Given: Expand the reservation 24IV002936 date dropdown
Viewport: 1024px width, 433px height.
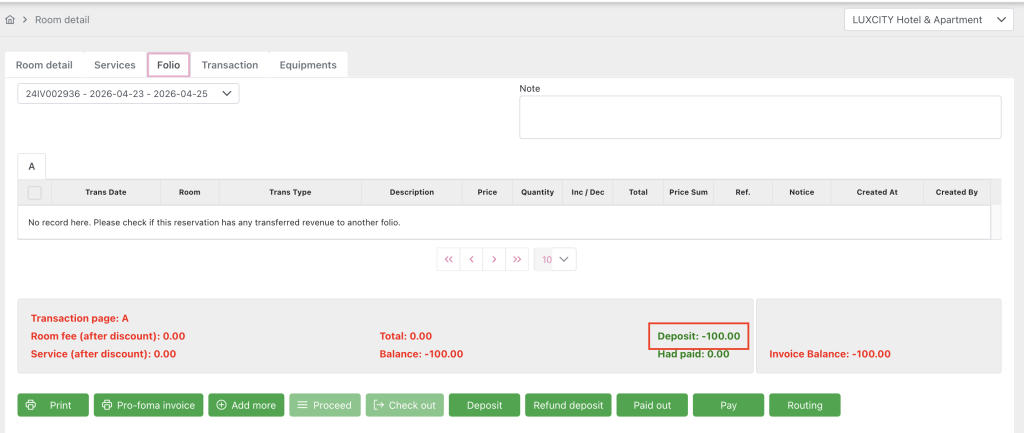Looking at the screenshot, I should tap(128, 93).
